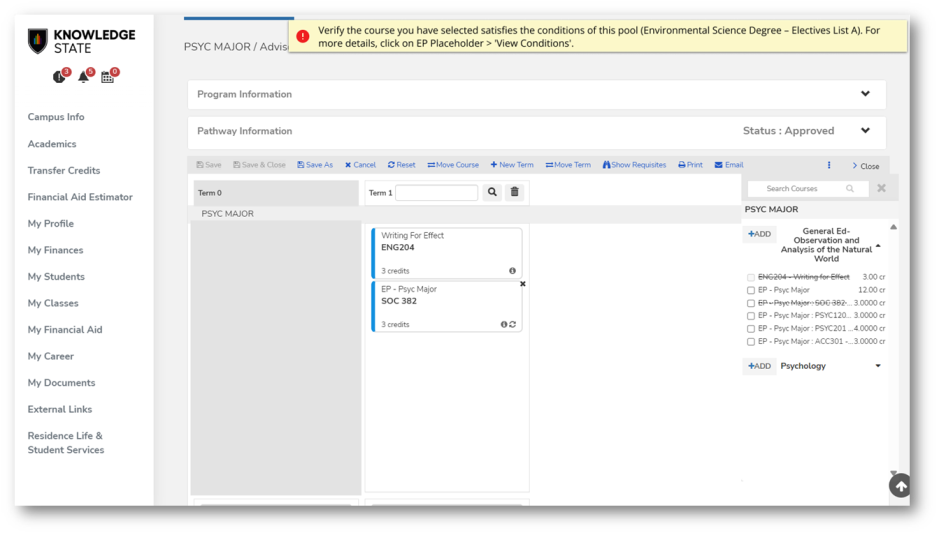
Task: Delete Term 1 using the trash icon
Action: (515, 192)
